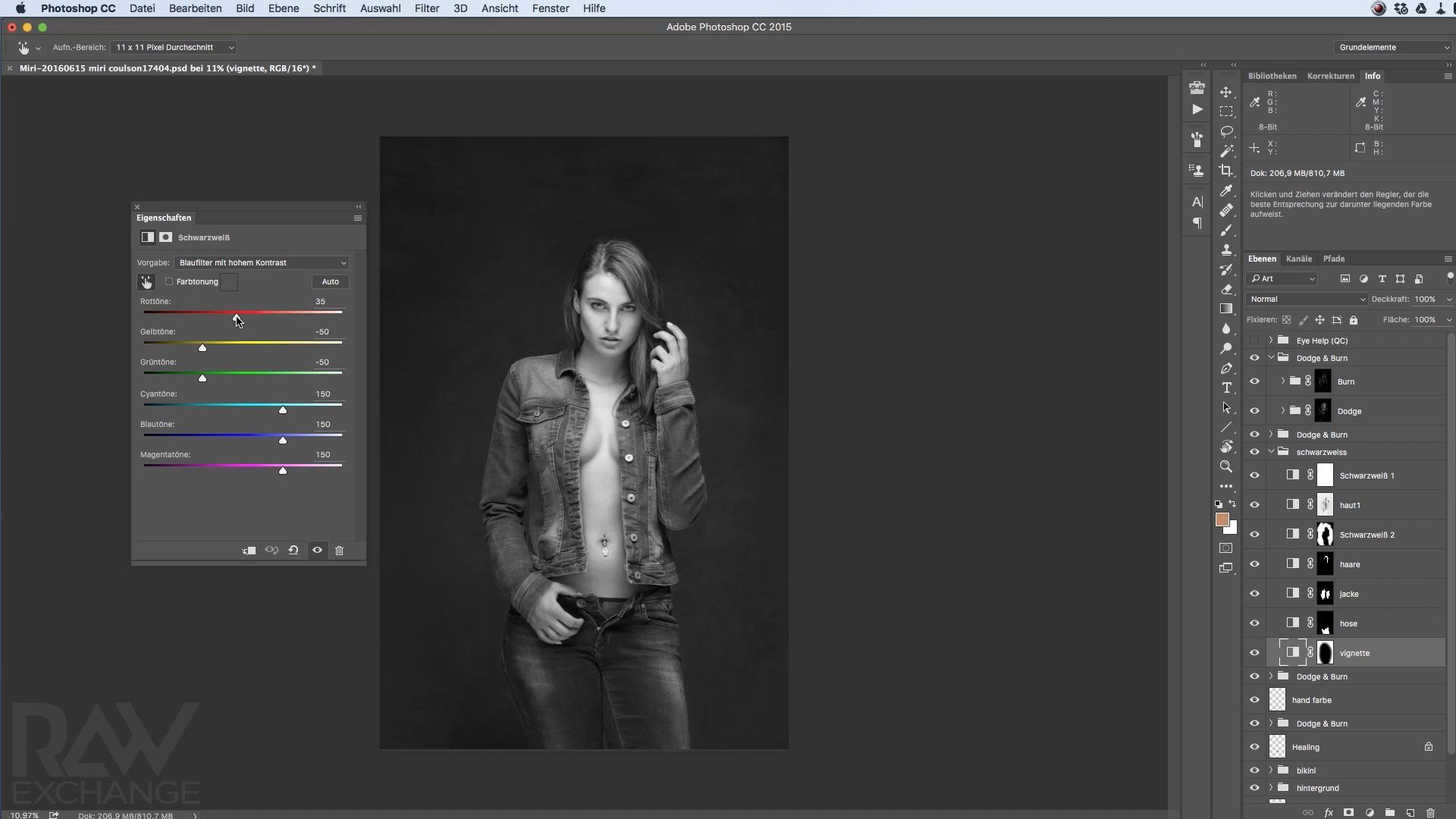
Task: Open the Filter menu
Action: pos(427,8)
